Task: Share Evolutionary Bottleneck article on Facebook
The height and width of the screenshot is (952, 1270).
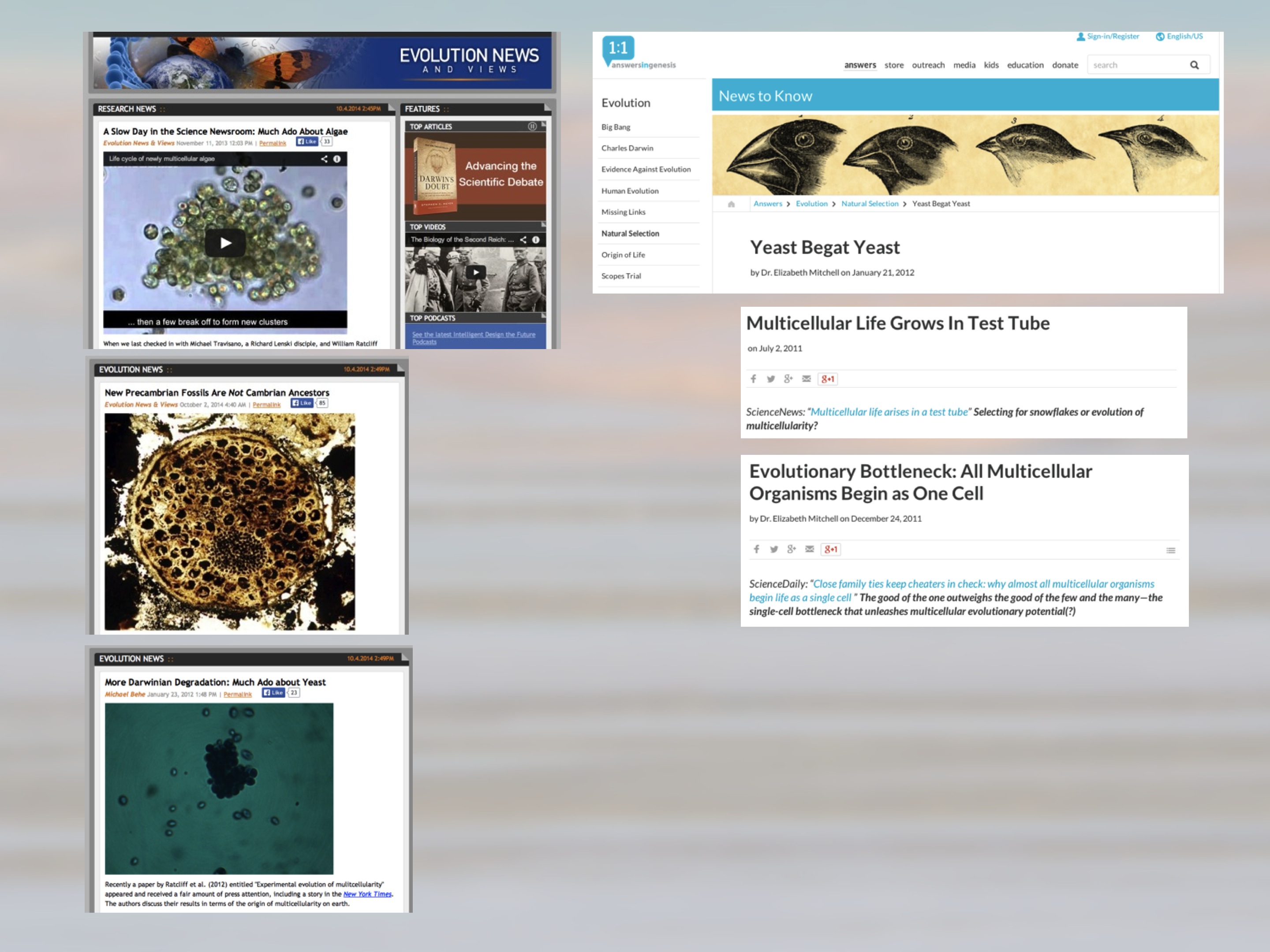Action: point(757,549)
